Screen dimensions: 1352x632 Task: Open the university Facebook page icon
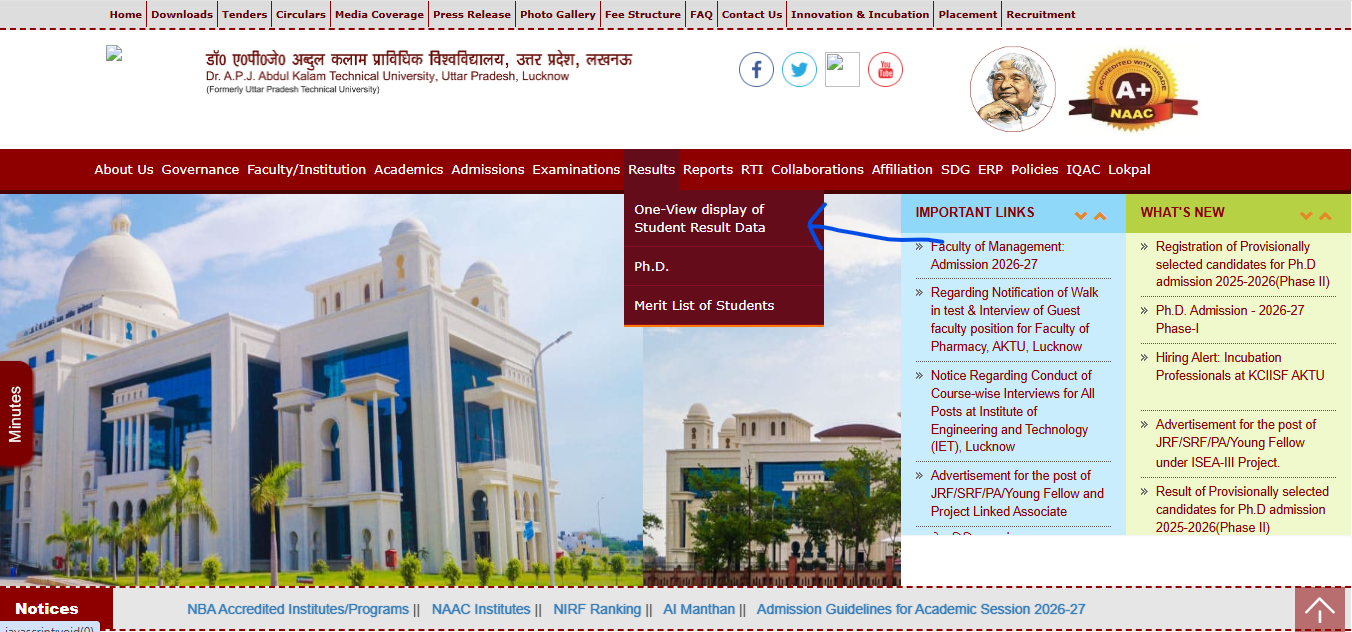pos(756,70)
